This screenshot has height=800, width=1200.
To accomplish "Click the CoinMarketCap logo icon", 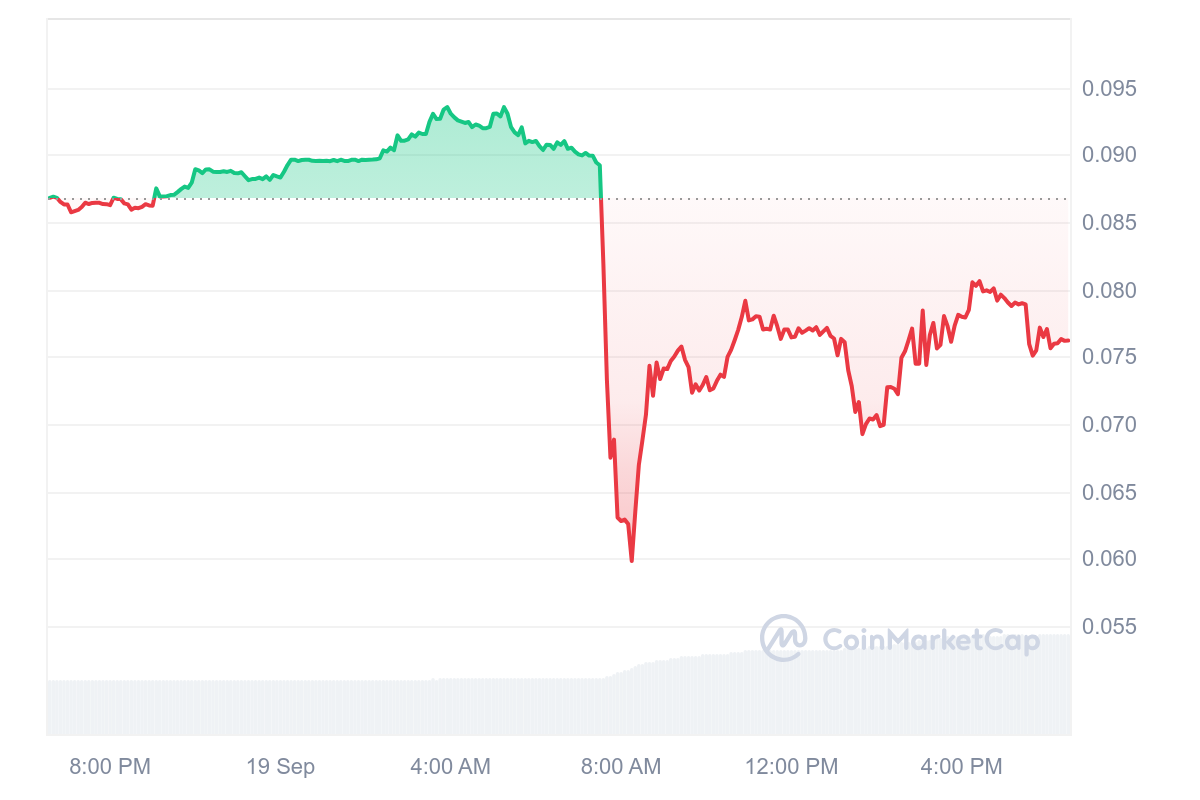I will pos(784,638).
